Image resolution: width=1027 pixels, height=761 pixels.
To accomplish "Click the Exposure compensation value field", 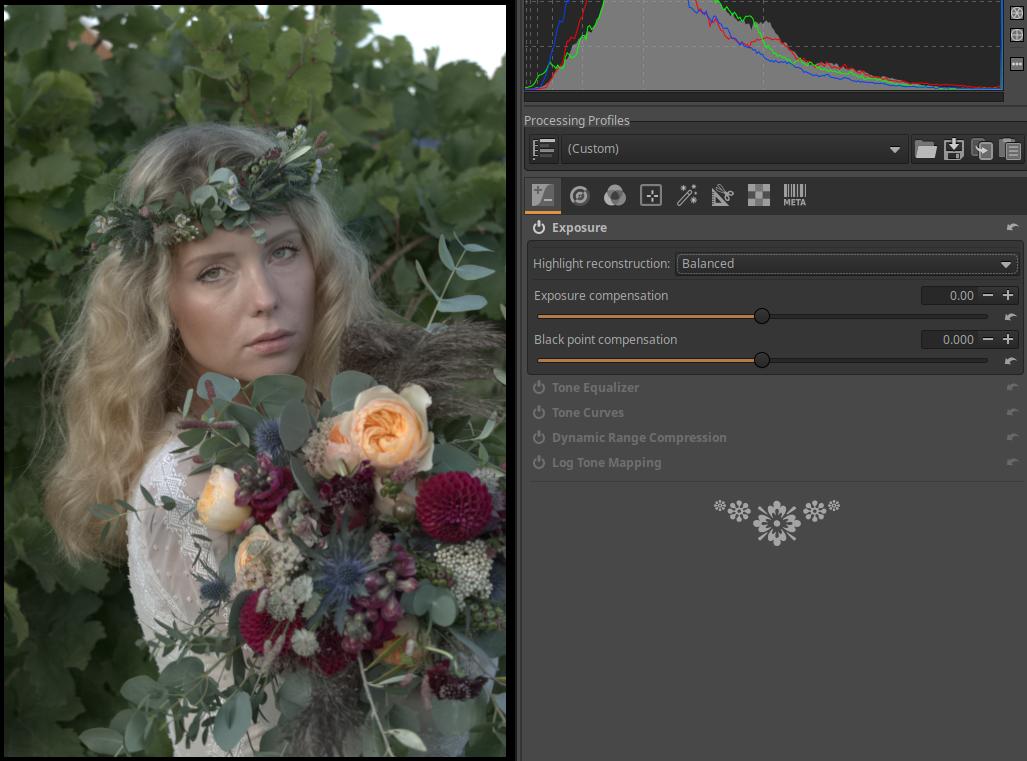I will 949,296.
